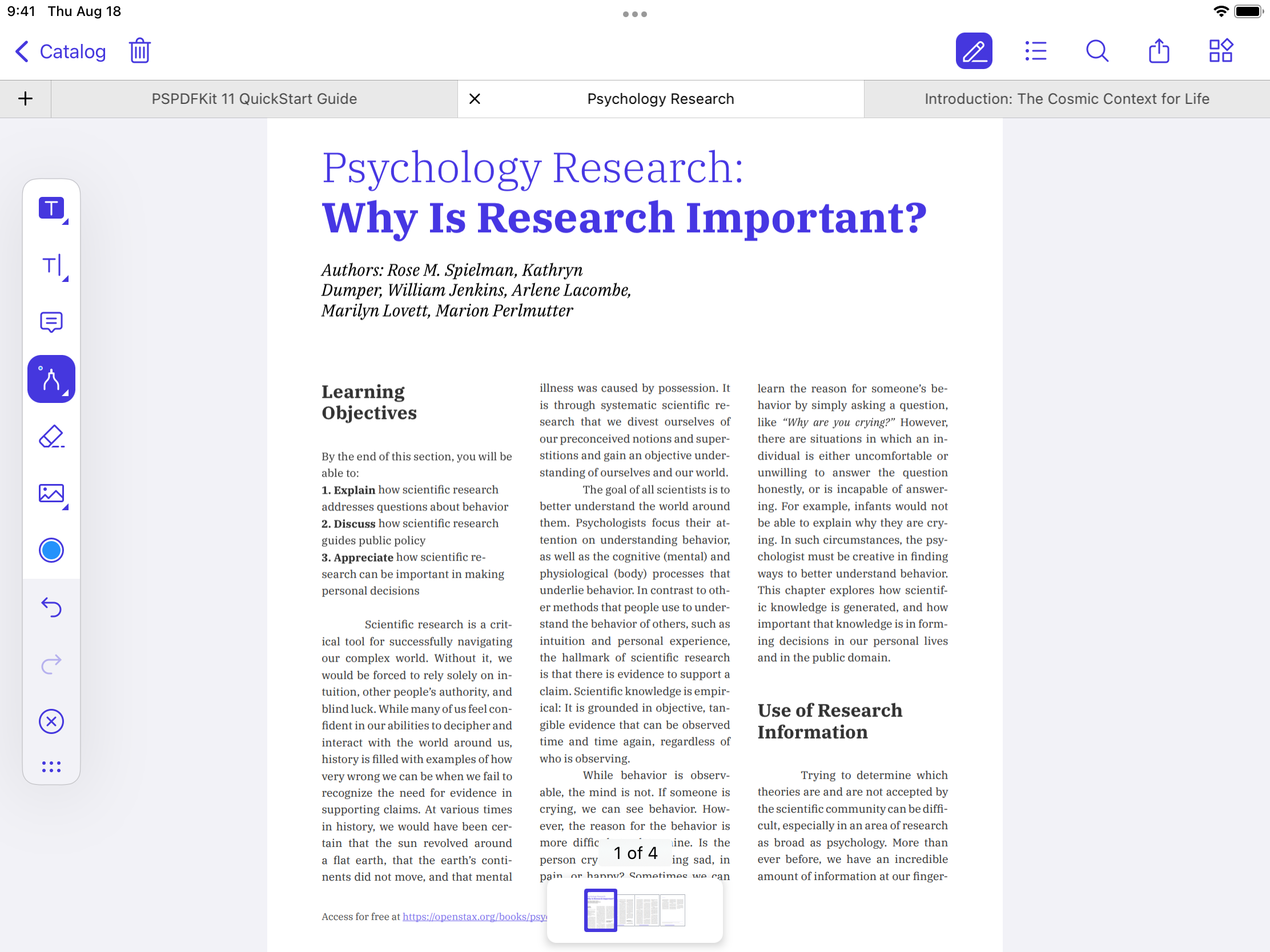Select the image annotation tool
The width and height of the screenshot is (1270, 952).
click(51, 494)
